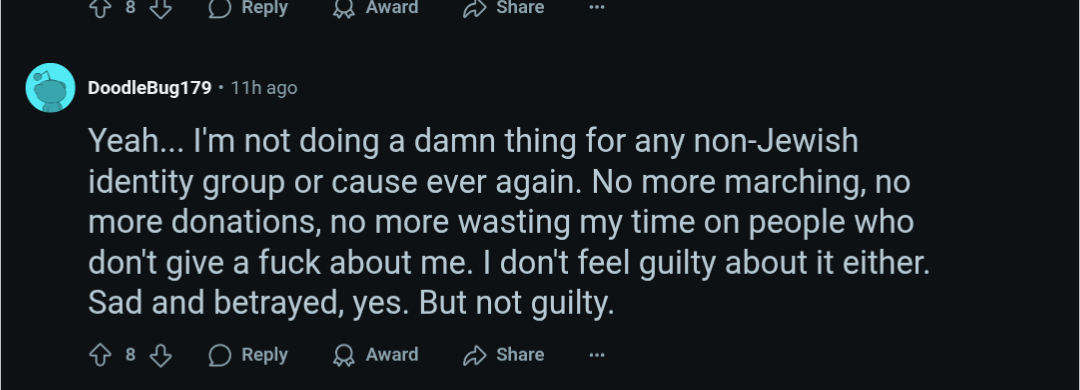The height and width of the screenshot is (390, 1080).
Task: Click the comment text starting "Yeah... I'm not"
Action: [509, 222]
